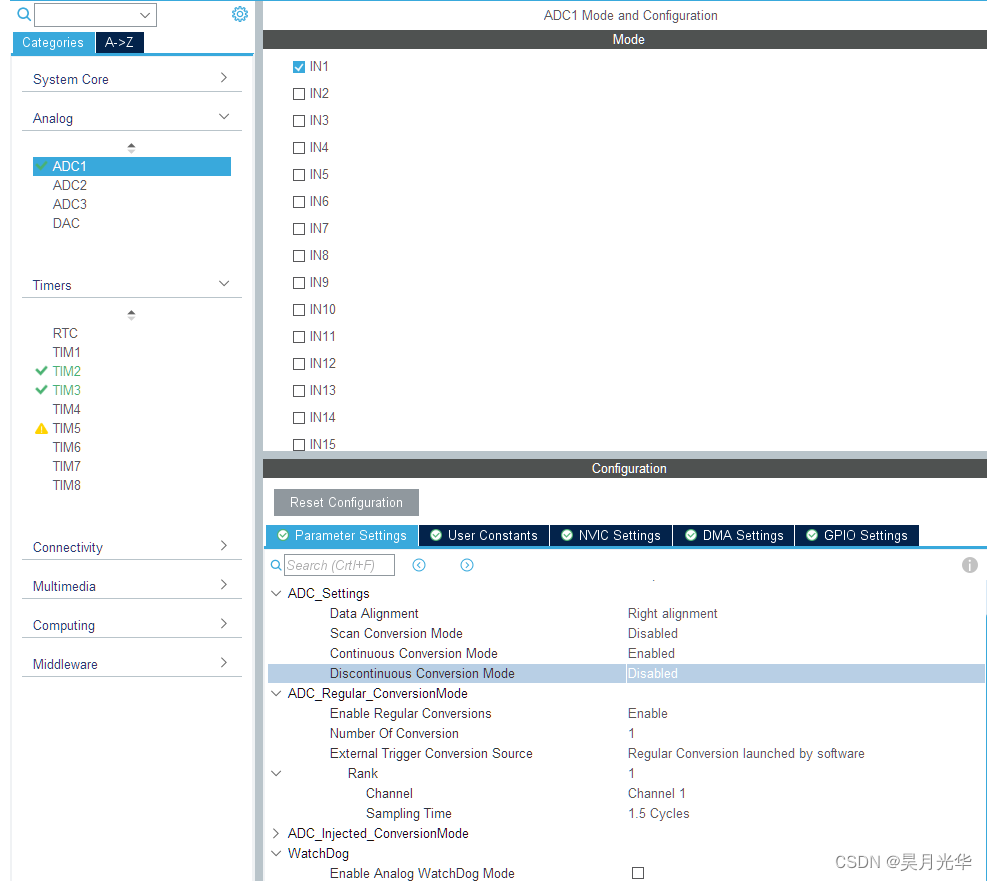
Task: Click the Enable Regular Conversions Enable value
Action: [648, 714]
